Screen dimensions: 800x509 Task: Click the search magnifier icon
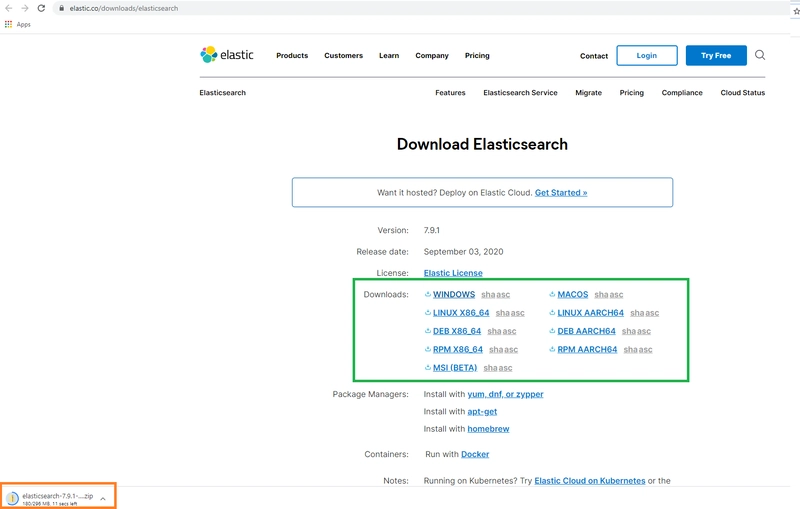[x=760, y=55]
